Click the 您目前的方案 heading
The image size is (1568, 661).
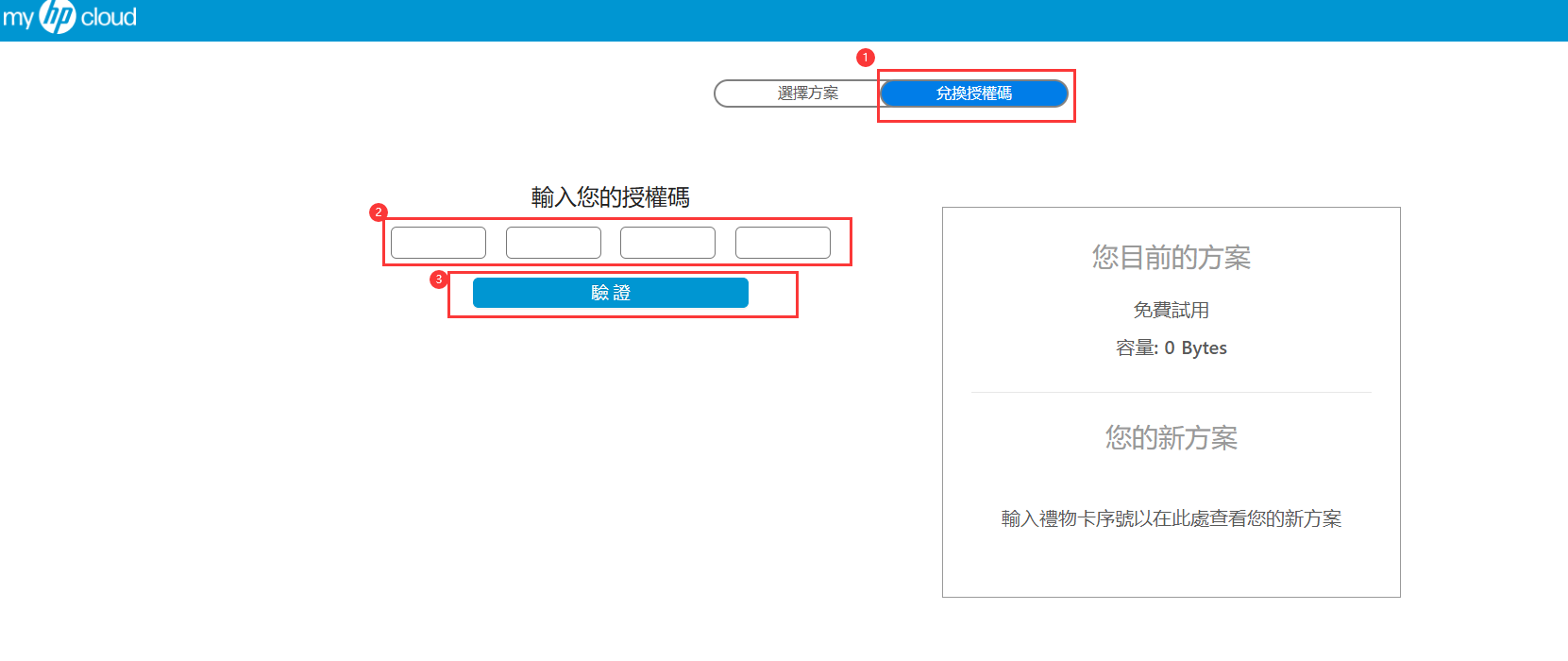[1171, 258]
